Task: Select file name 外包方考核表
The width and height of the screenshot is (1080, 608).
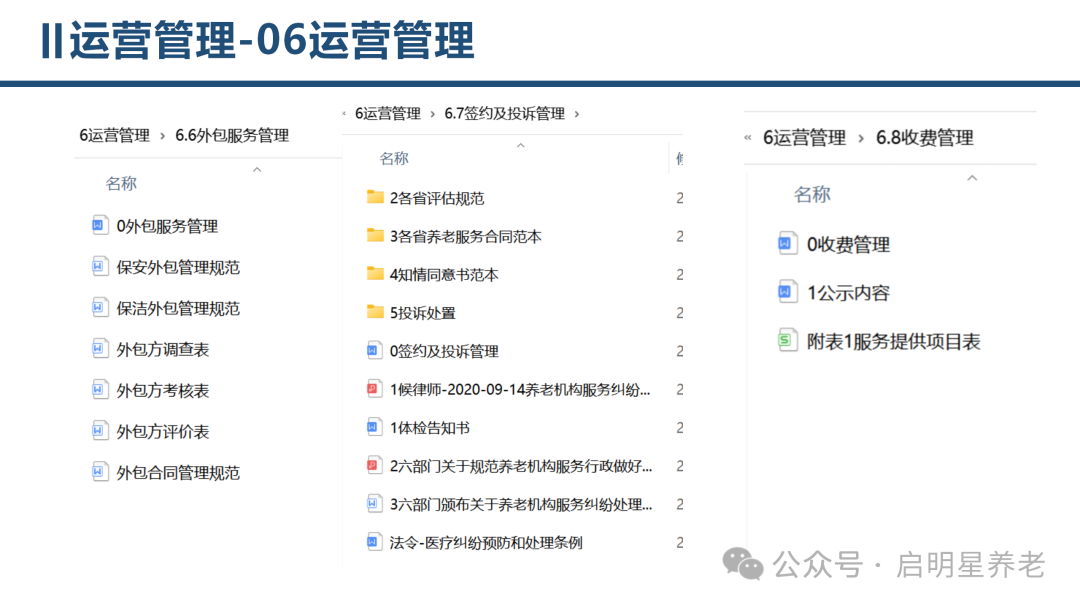Action: [163, 391]
